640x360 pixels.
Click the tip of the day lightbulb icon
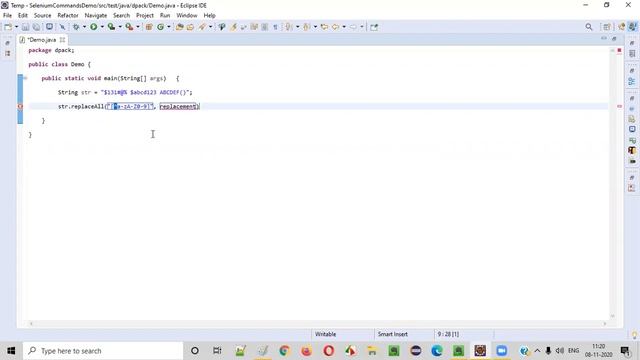(634, 335)
